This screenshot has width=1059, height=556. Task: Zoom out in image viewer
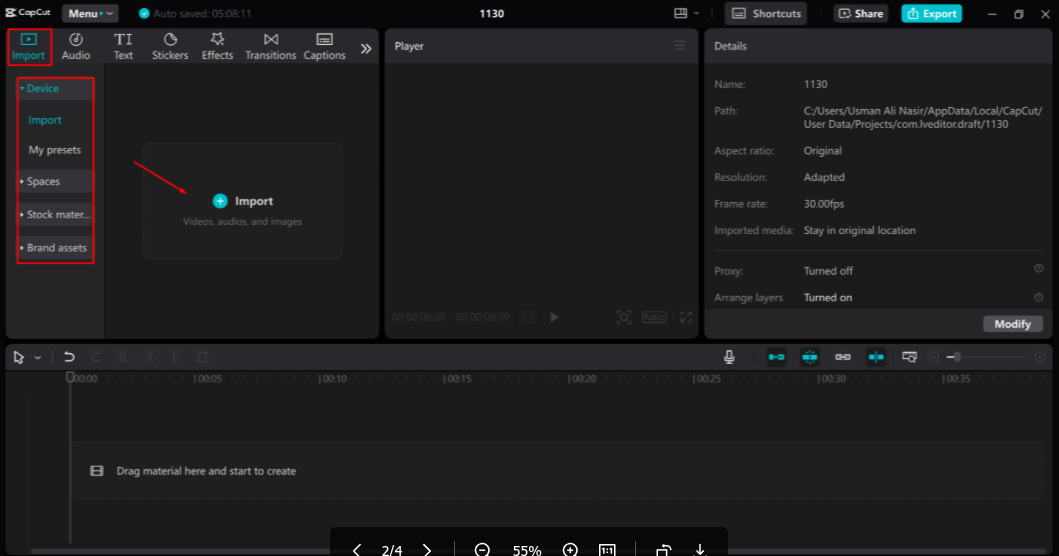[482, 550]
